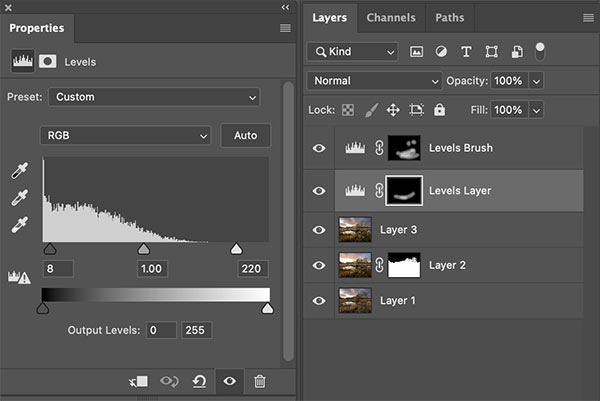Screen dimensions: 600x401
Task: Clip adjustment to layer below icon
Action: click(139, 381)
